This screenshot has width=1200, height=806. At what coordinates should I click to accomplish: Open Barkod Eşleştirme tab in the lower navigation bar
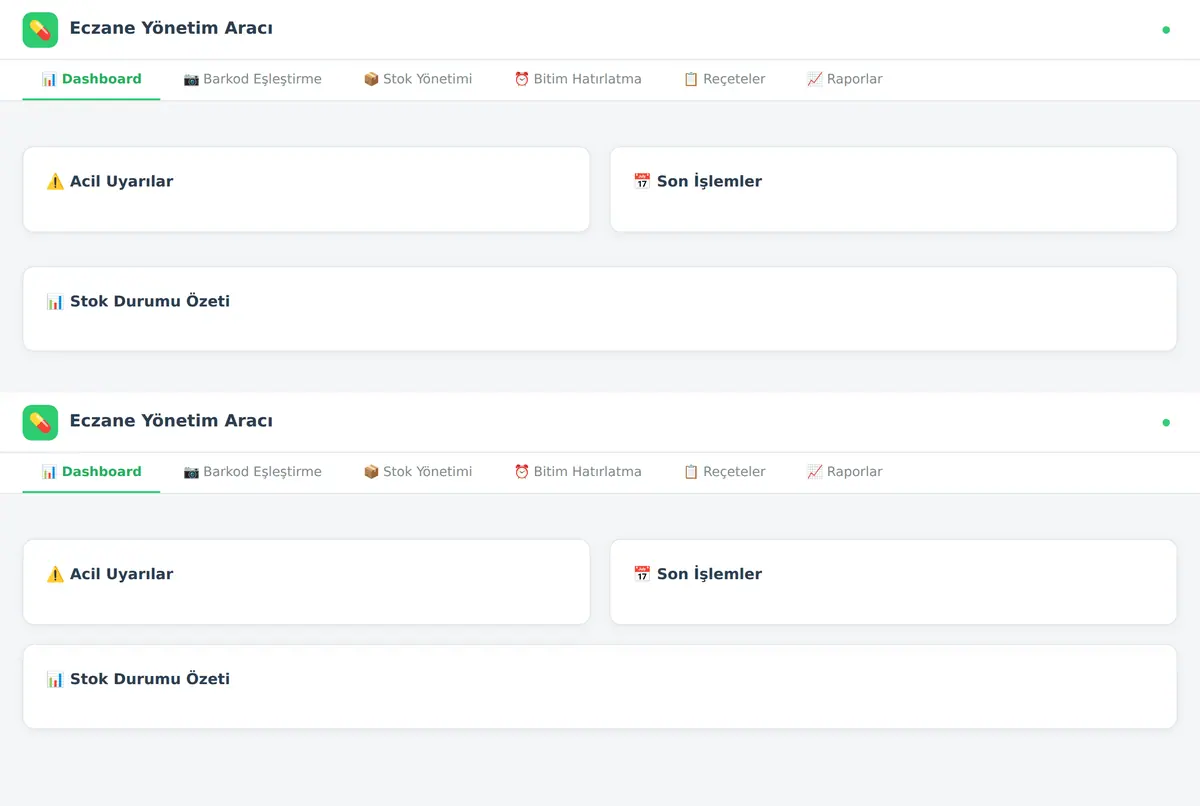click(252, 472)
